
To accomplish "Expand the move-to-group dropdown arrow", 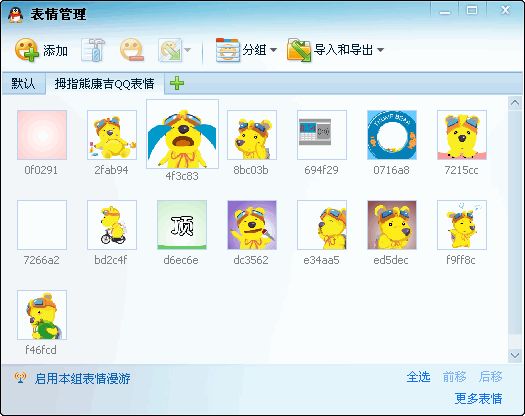I will [x=188, y=50].
